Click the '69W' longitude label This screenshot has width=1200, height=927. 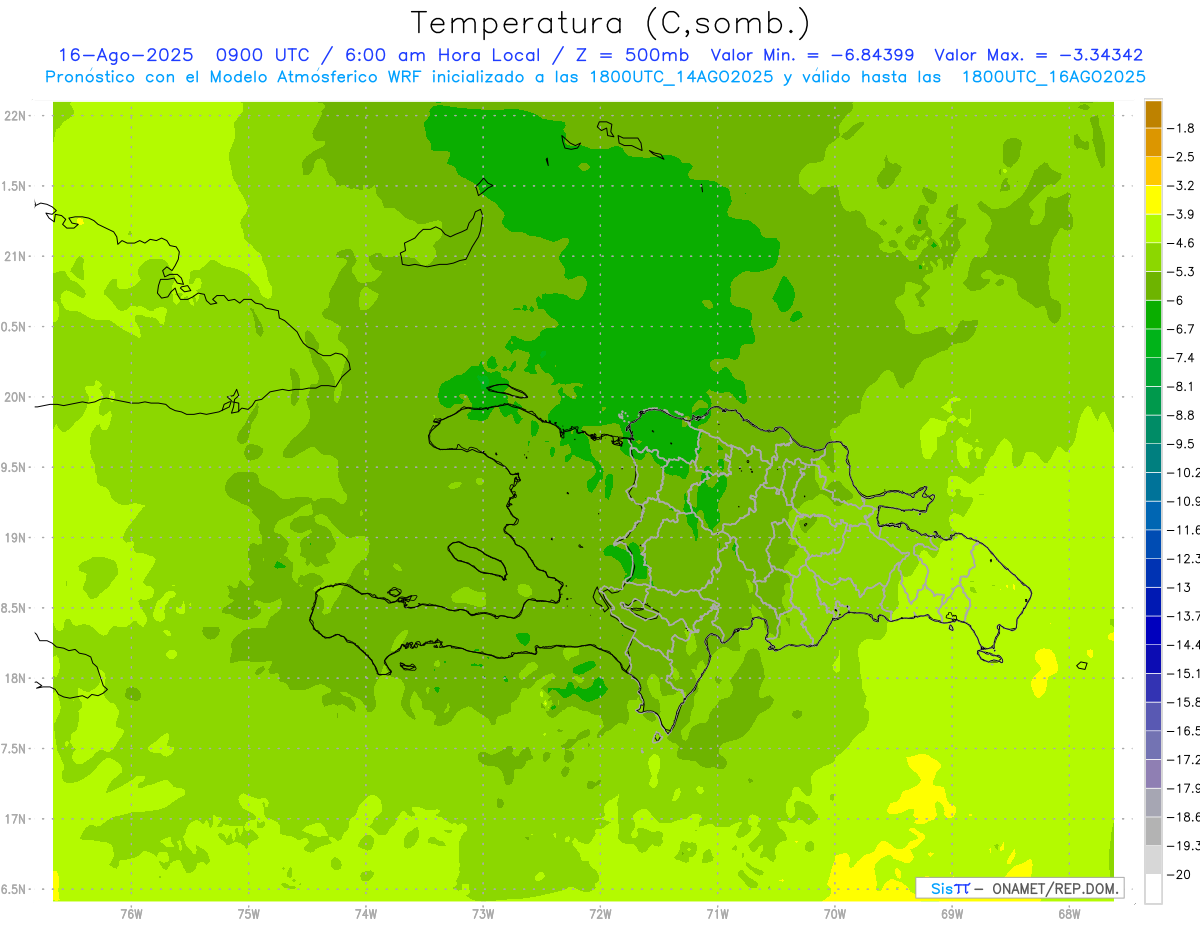[x=952, y=913]
